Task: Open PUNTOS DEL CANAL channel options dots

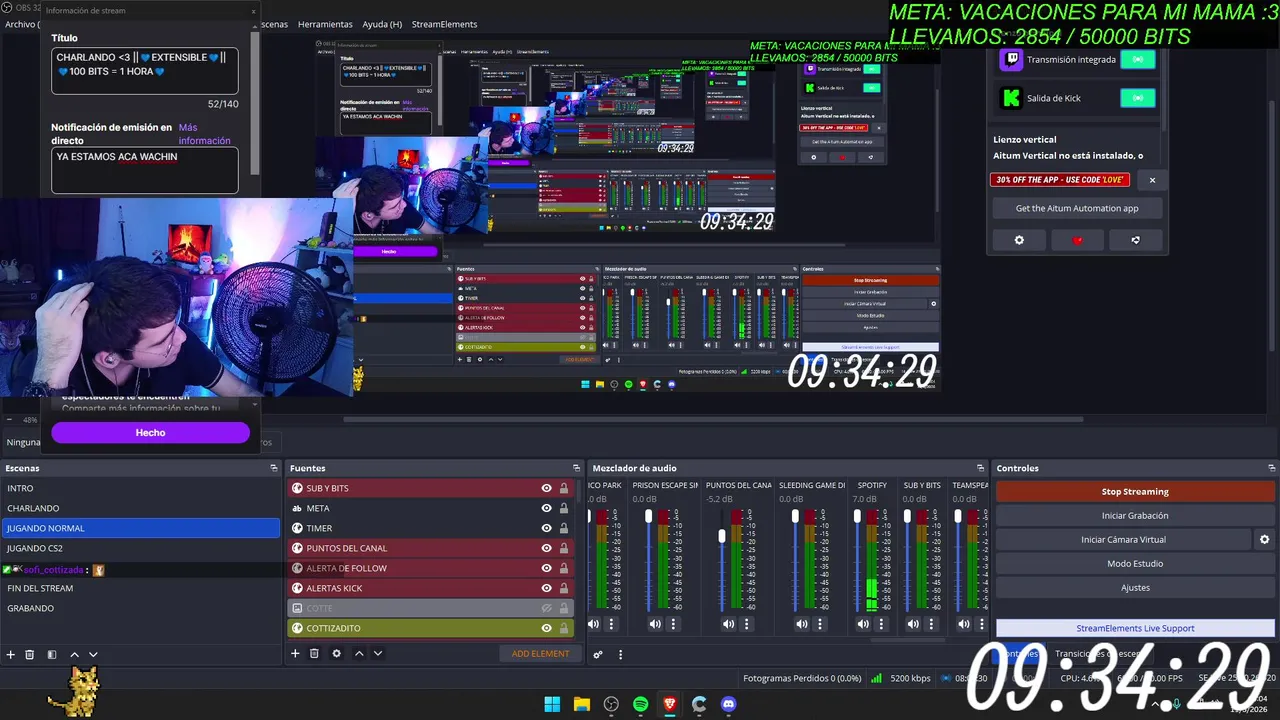Action: pos(746,624)
